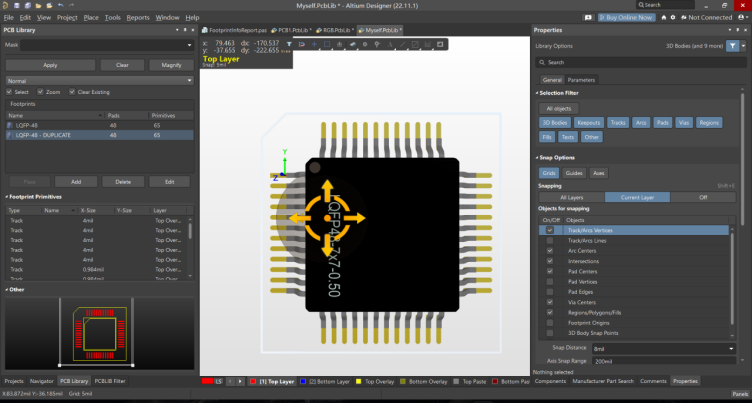The image size is (753, 404).
Task: Click the Undo arrow icon
Action: click(x=63, y=5)
